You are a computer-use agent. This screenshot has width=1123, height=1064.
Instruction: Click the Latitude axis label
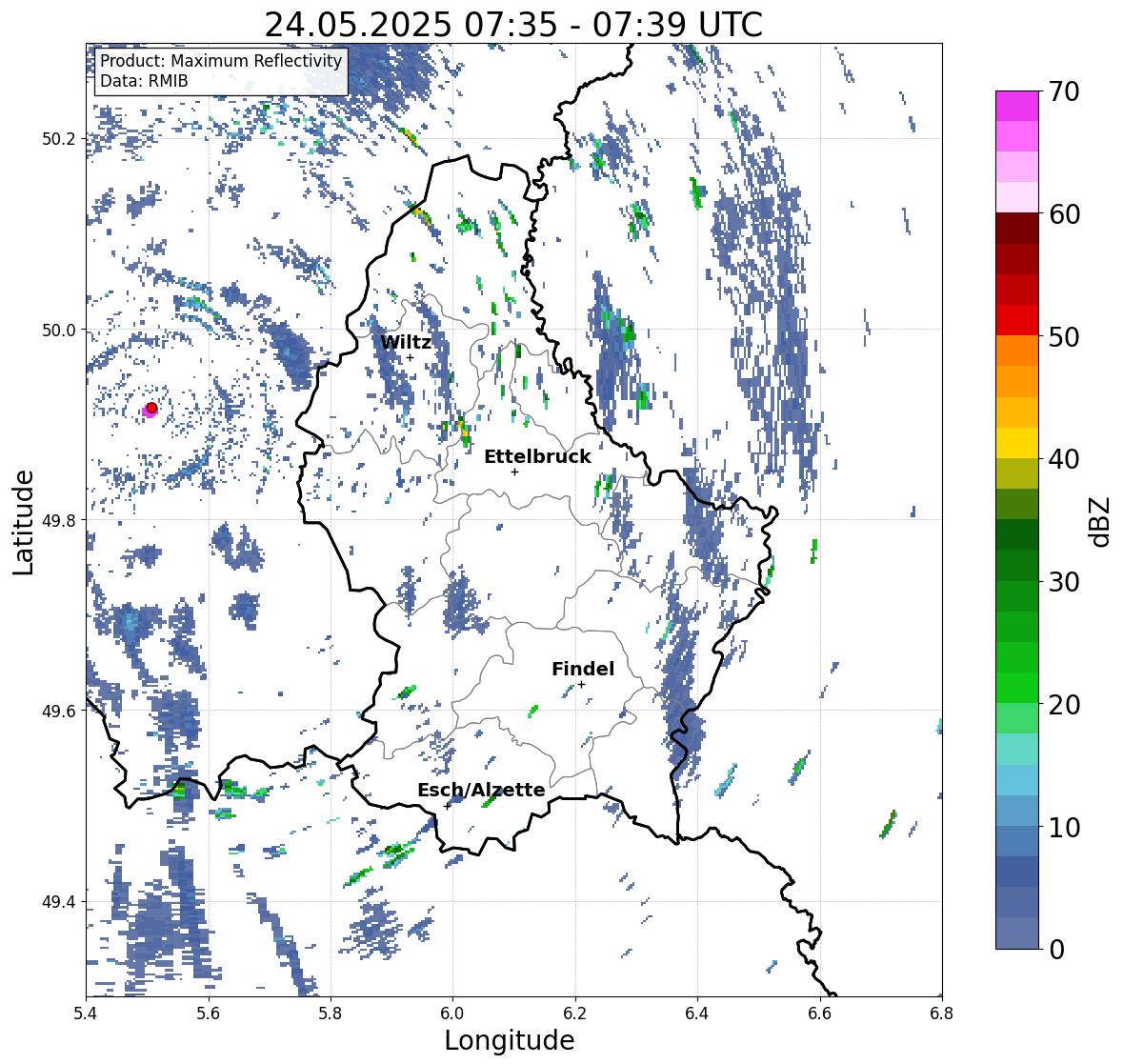pyautogui.click(x=24, y=521)
